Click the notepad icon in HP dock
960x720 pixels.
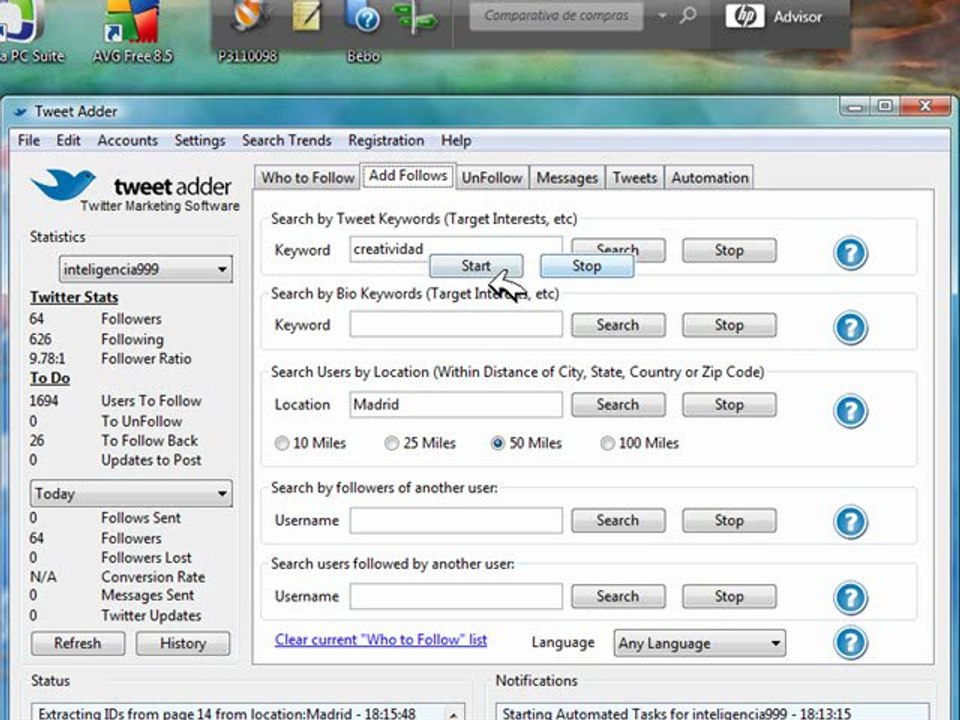pyautogui.click(x=306, y=16)
